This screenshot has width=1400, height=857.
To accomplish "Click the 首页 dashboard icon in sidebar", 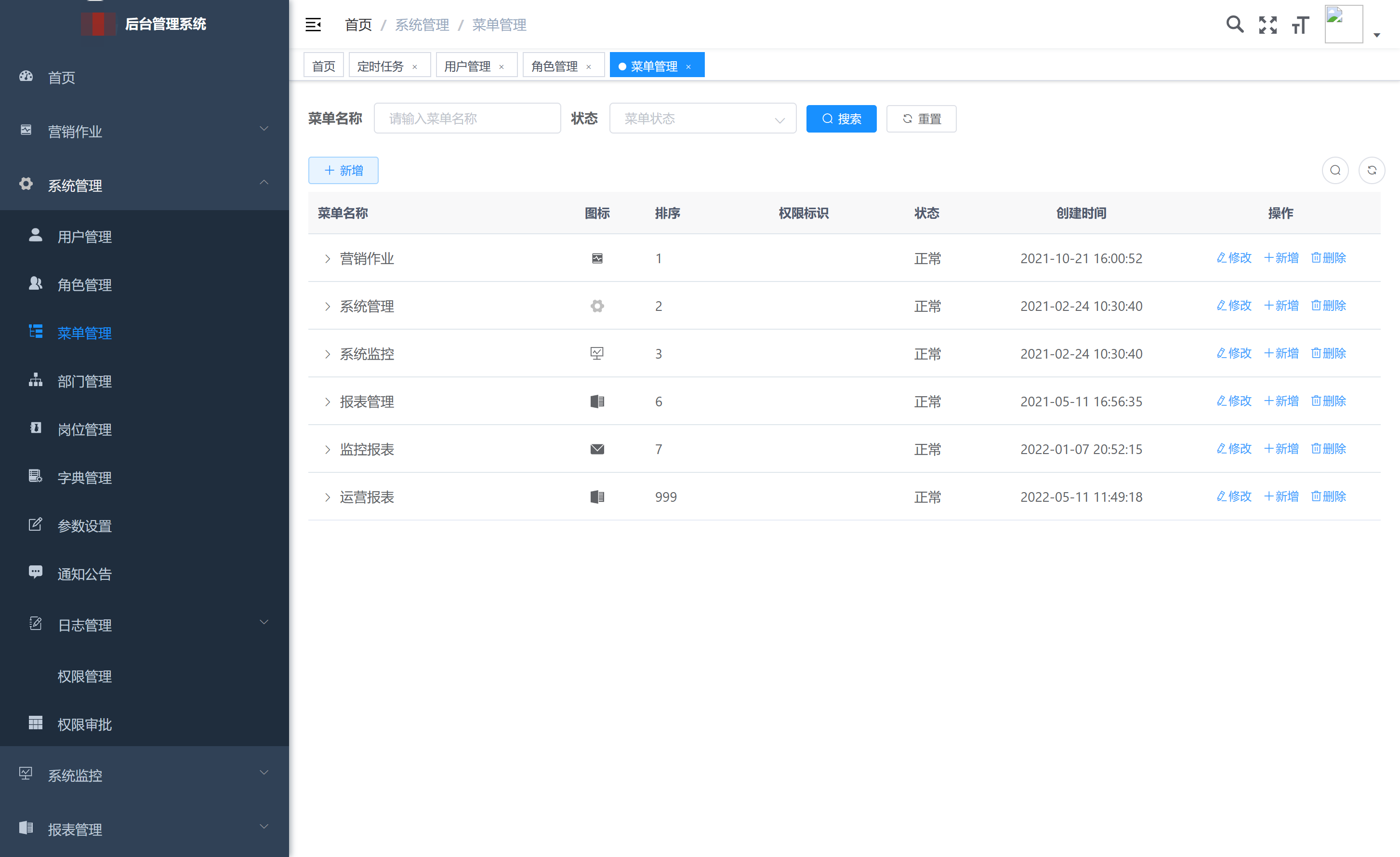I will (x=26, y=76).
